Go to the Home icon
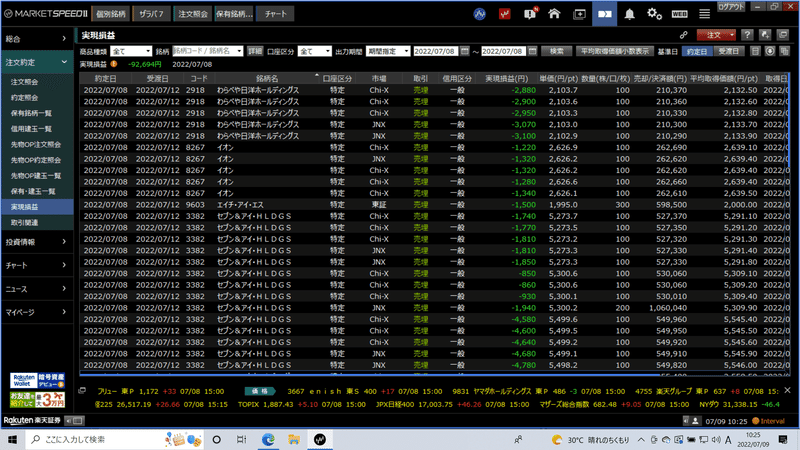800x450 pixels. (x=554, y=14)
